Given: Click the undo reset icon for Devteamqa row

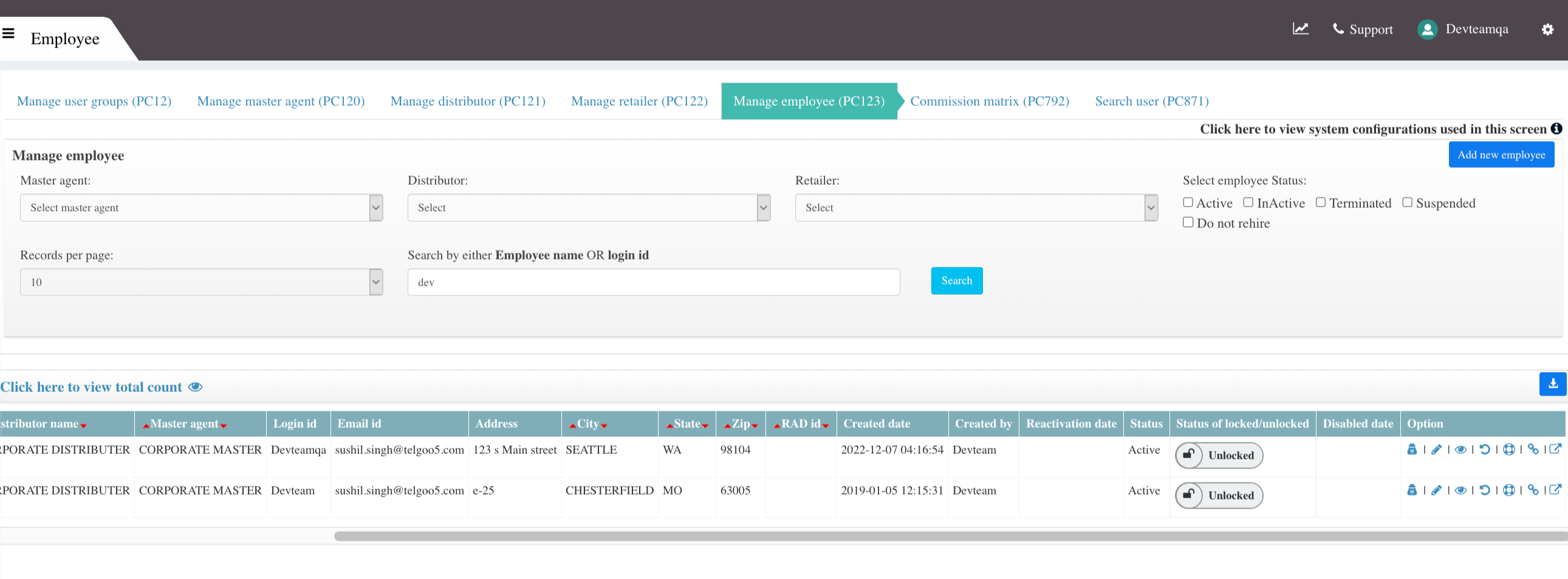Looking at the screenshot, I should click(1485, 450).
